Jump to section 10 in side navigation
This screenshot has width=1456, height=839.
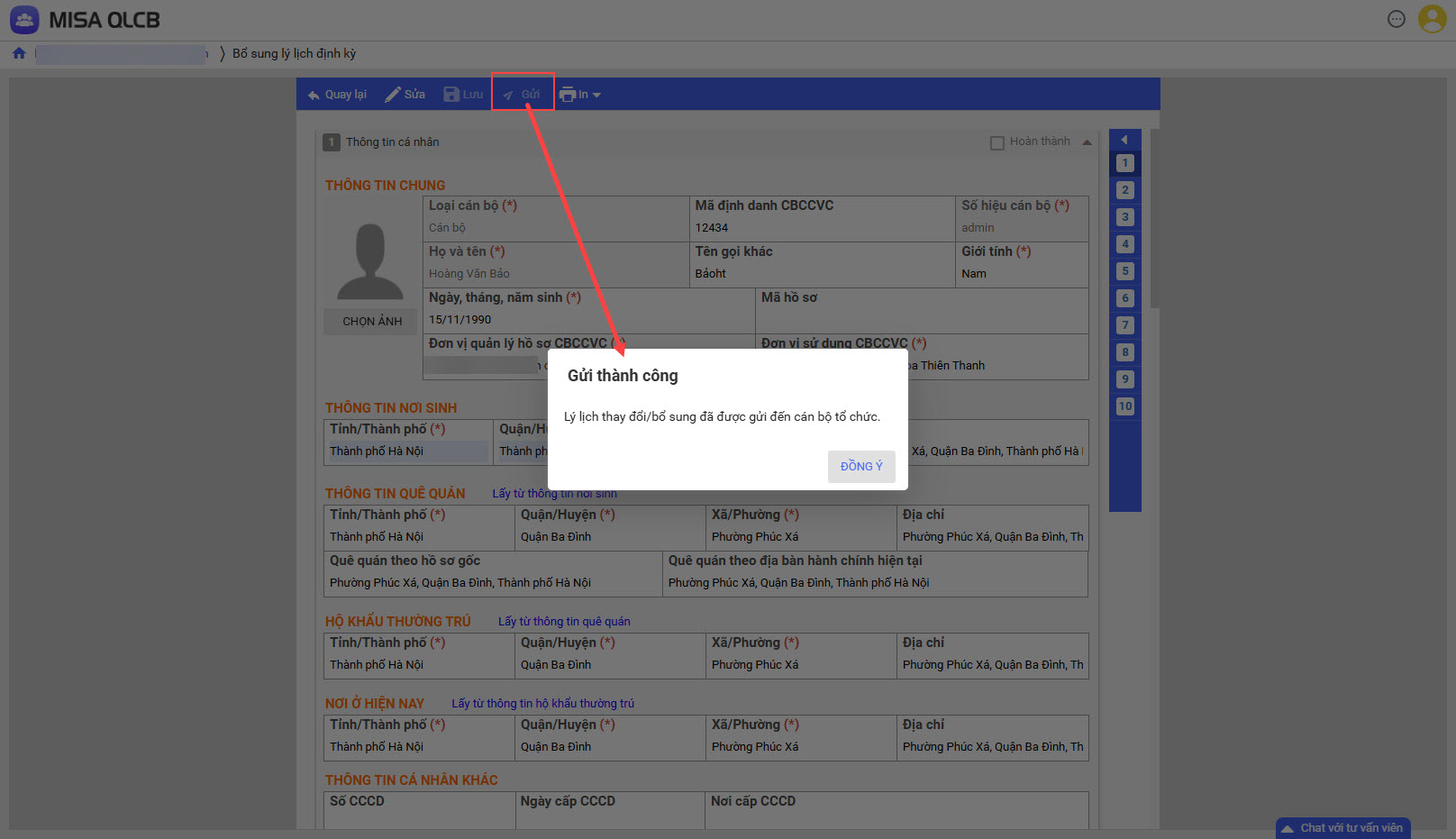coord(1124,406)
